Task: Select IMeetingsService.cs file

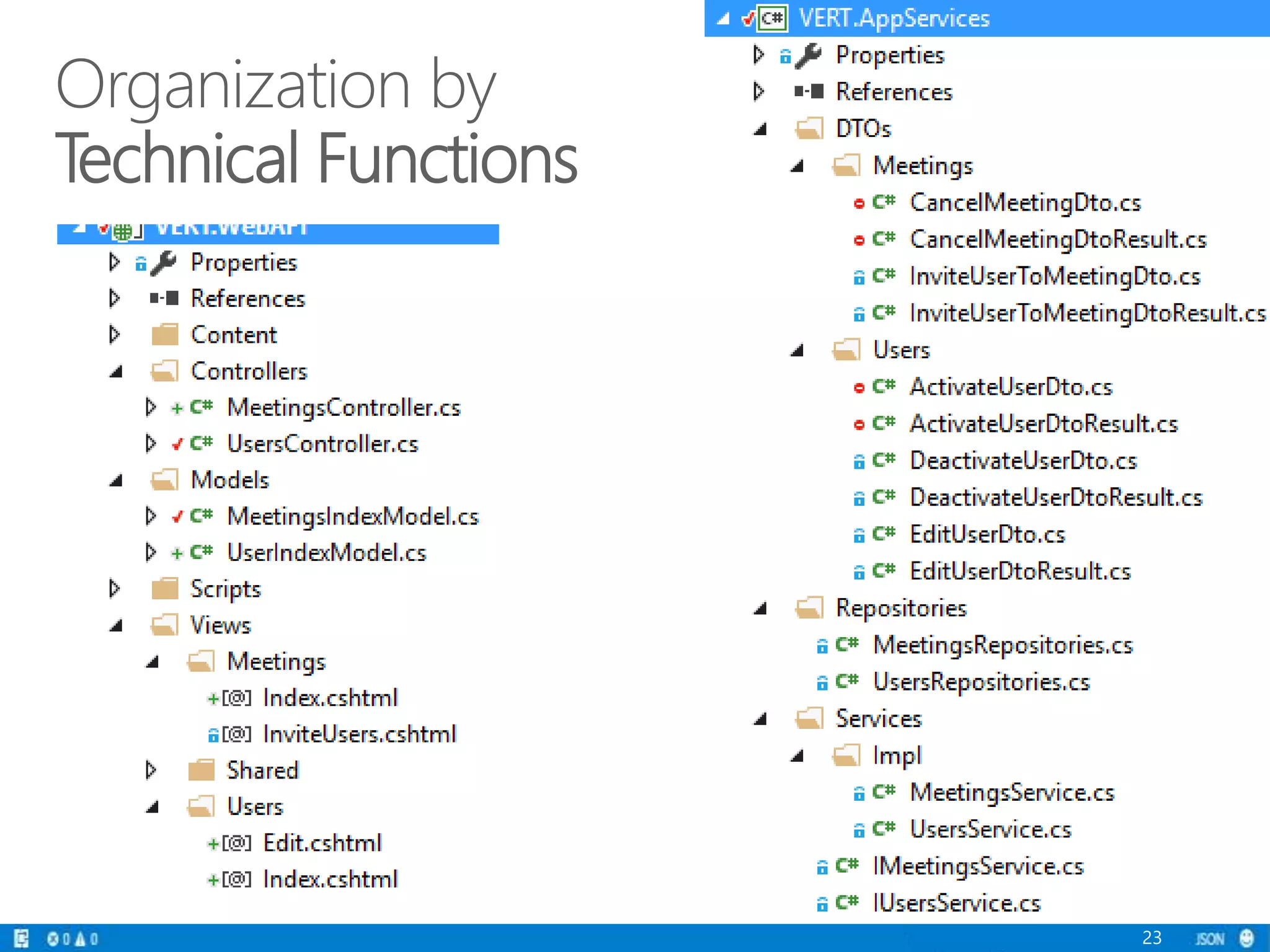Action: pyautogui.click(x=978, y=866)
